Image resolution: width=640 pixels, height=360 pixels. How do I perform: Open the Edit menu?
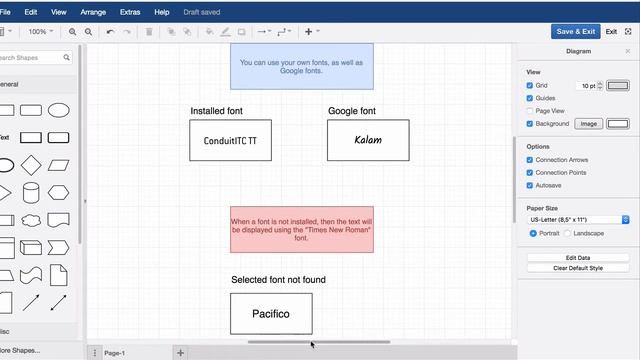31,12
